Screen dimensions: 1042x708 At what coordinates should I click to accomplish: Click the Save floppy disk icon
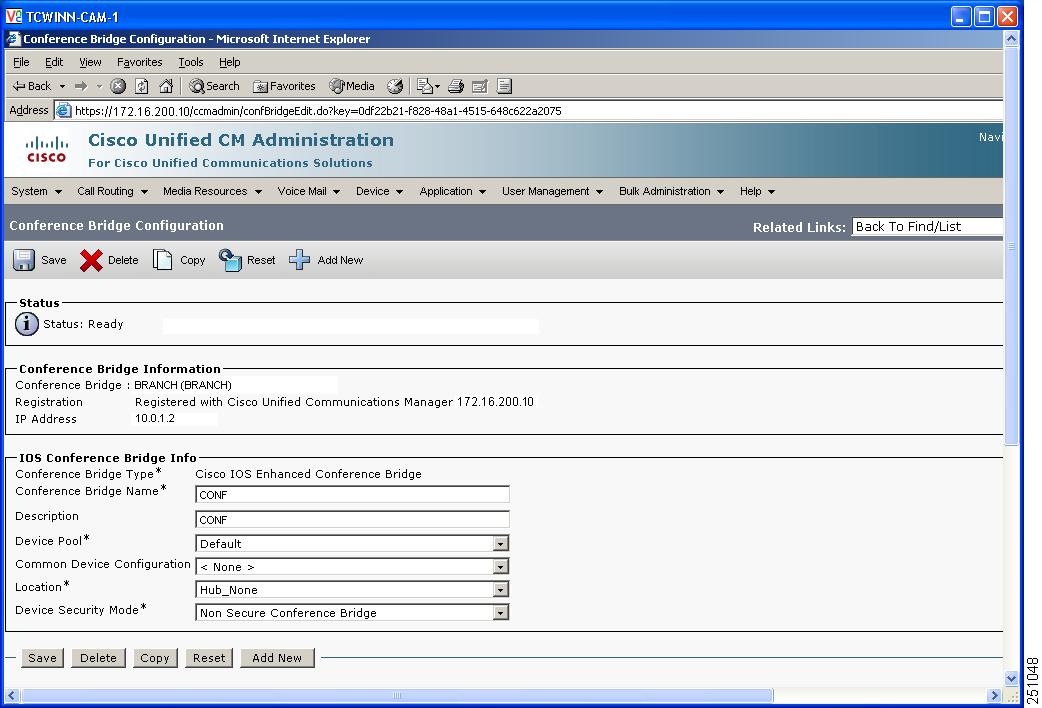(x=24, y=260)
